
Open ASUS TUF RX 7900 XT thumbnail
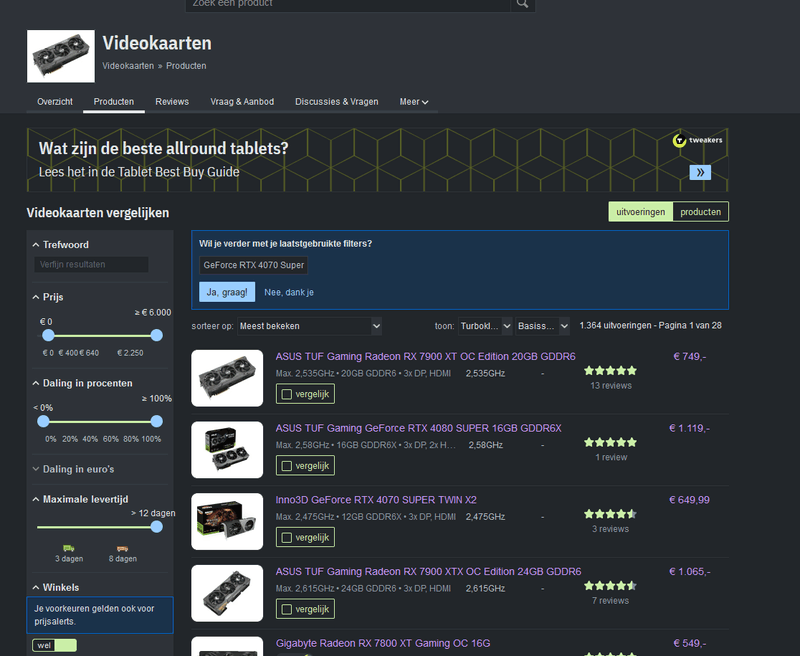[x=227, y=378]
